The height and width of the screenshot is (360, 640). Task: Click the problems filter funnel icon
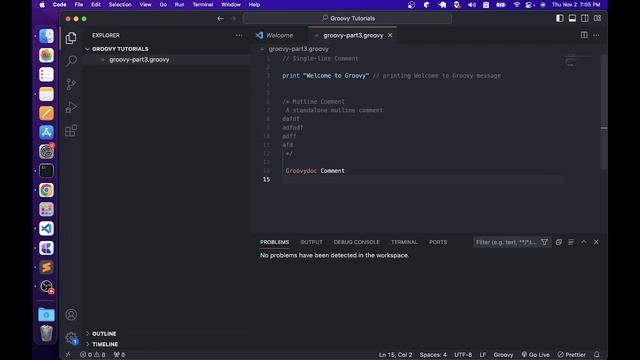pyautogui.click(x=544, y=242)
